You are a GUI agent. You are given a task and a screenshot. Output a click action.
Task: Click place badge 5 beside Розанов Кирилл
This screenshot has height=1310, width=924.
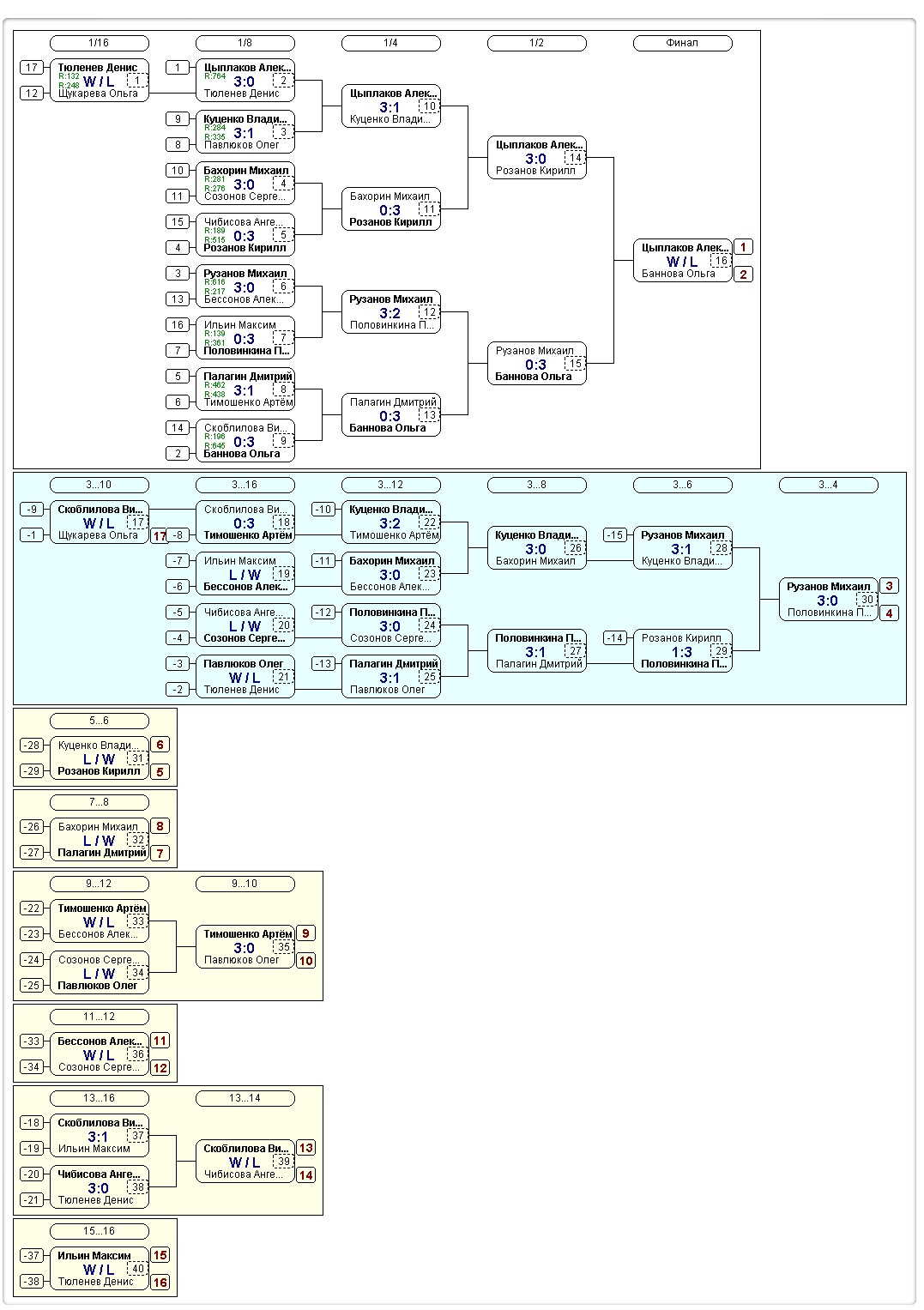point(160,772)
